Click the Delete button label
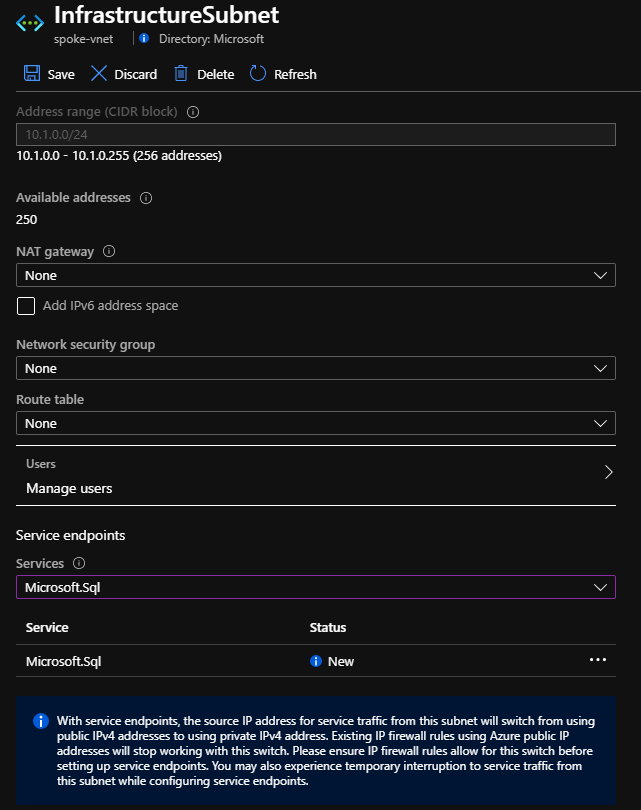 coord(215,74)
